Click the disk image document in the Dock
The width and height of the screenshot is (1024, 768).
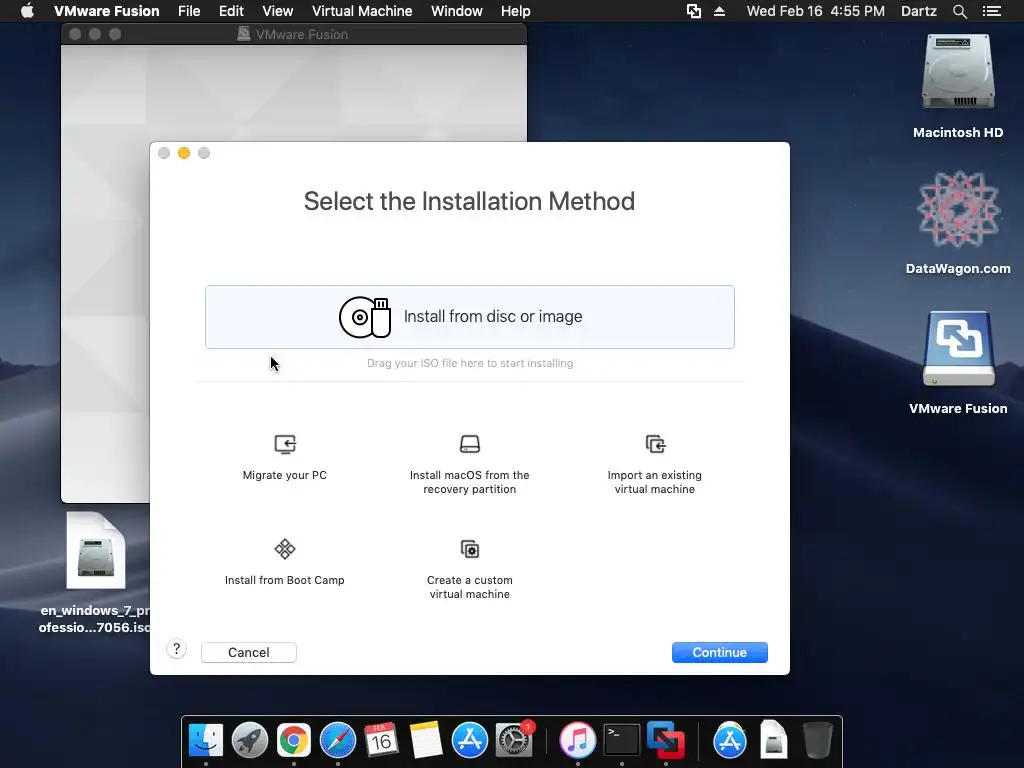click(773, 740)
